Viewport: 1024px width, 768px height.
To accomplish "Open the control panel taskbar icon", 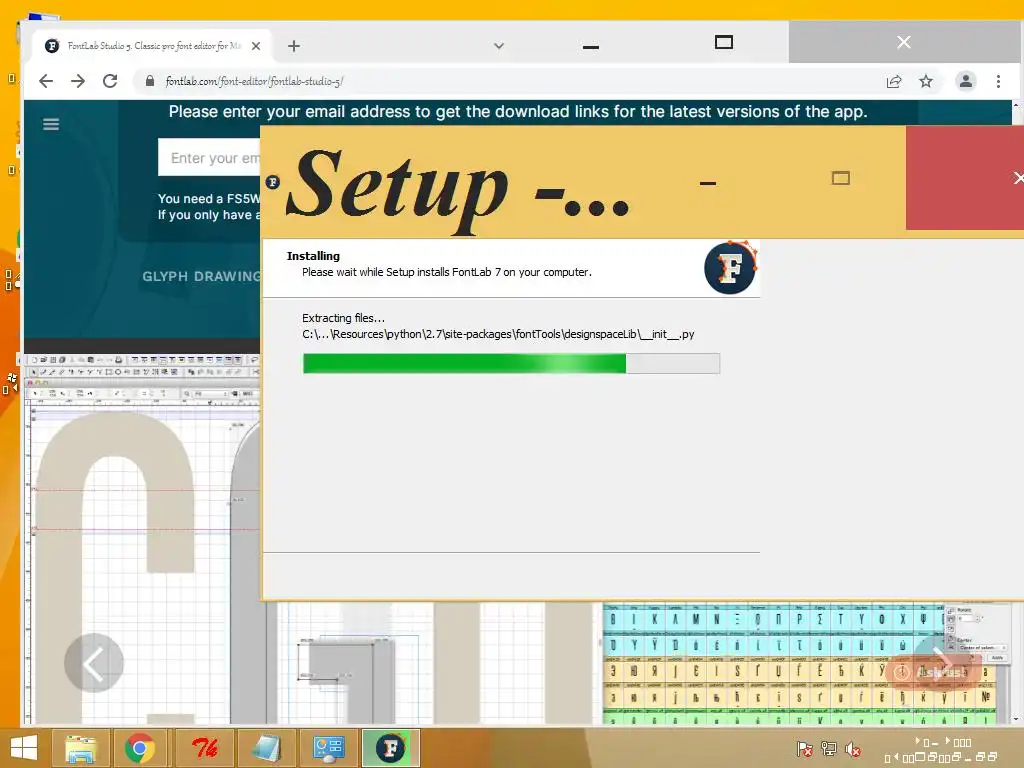I will coord(328,748).
